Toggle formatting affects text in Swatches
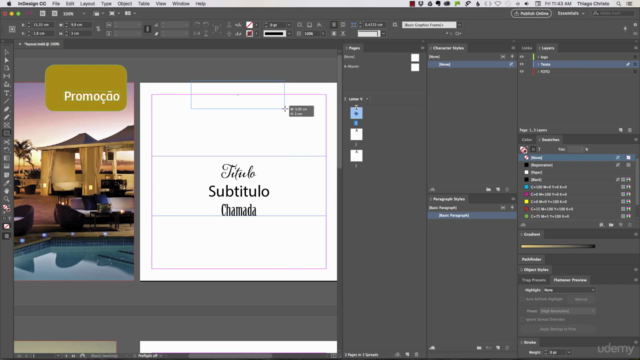 point(539,149)
